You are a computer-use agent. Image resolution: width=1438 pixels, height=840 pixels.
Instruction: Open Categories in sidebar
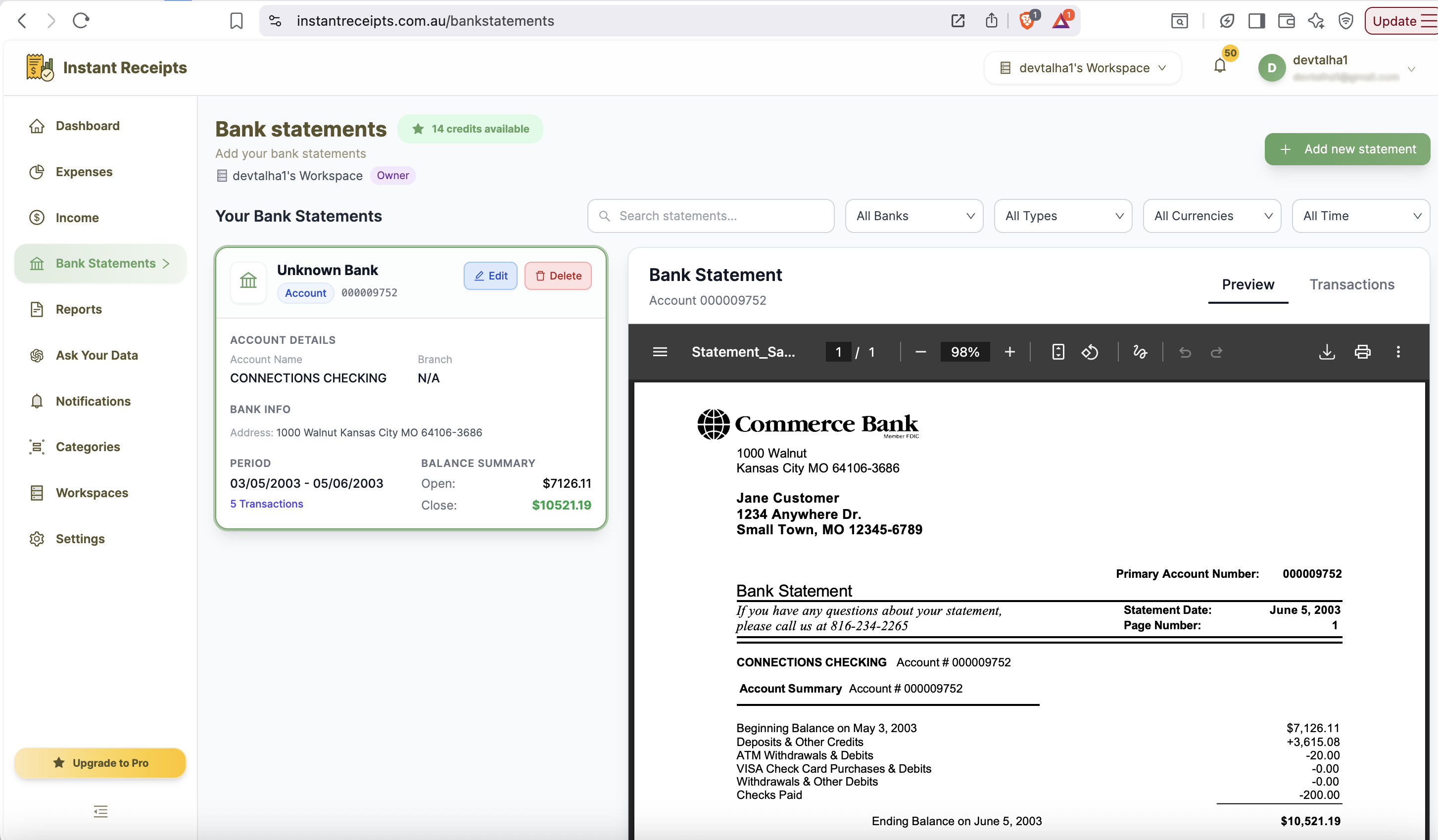(x=100, y=447)
